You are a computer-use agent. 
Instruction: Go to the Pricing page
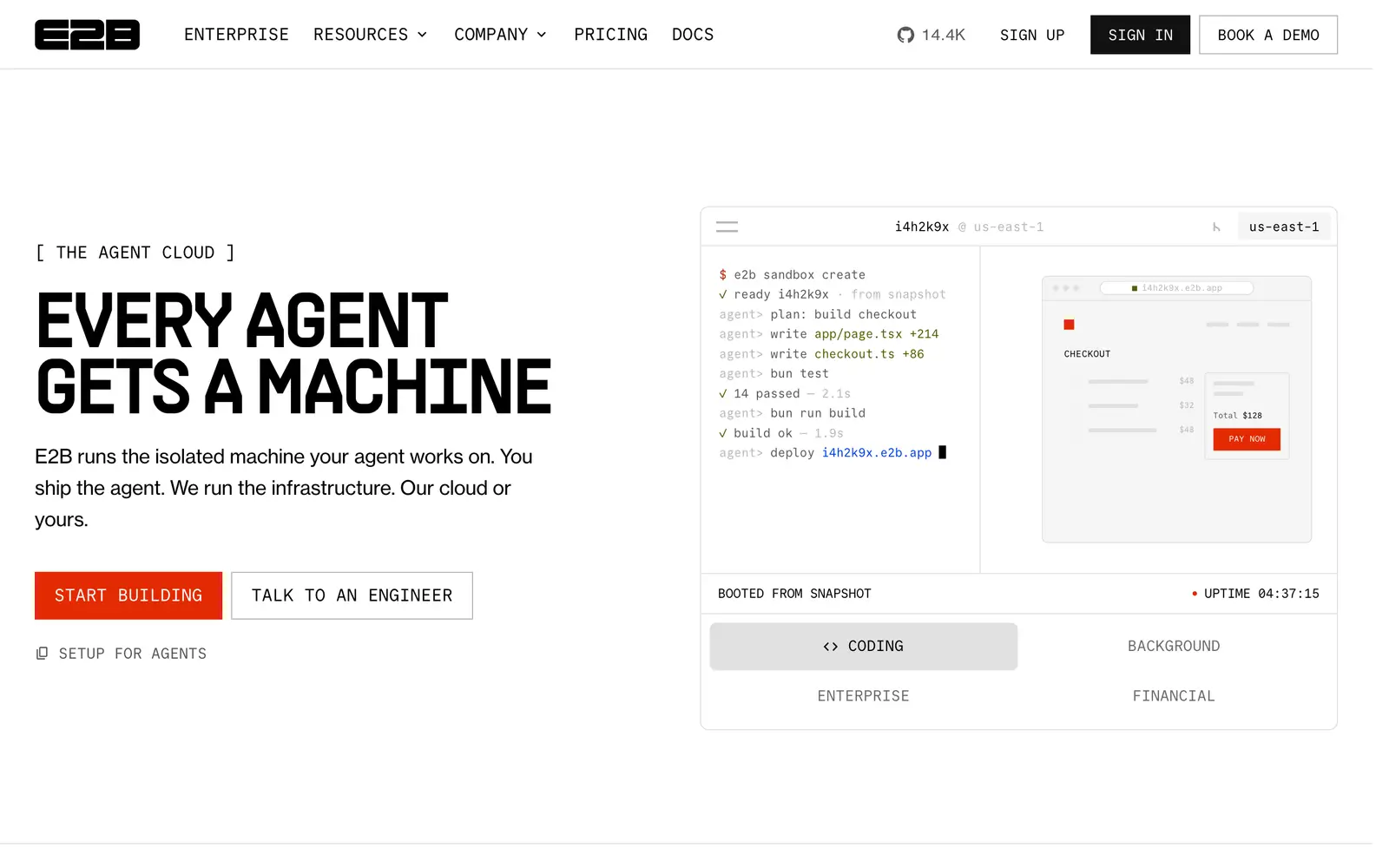point(610,35)
